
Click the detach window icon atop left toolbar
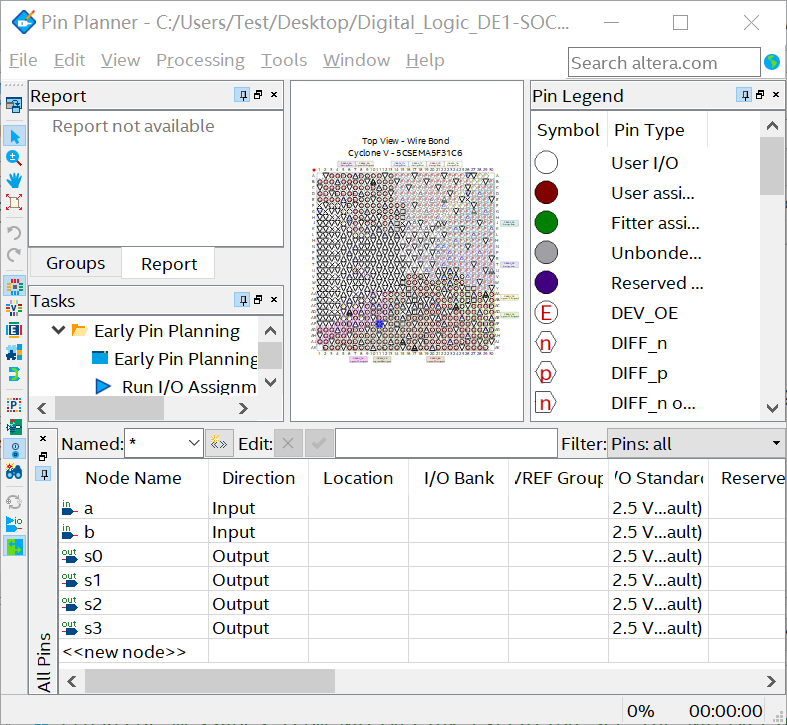[14, 105]
